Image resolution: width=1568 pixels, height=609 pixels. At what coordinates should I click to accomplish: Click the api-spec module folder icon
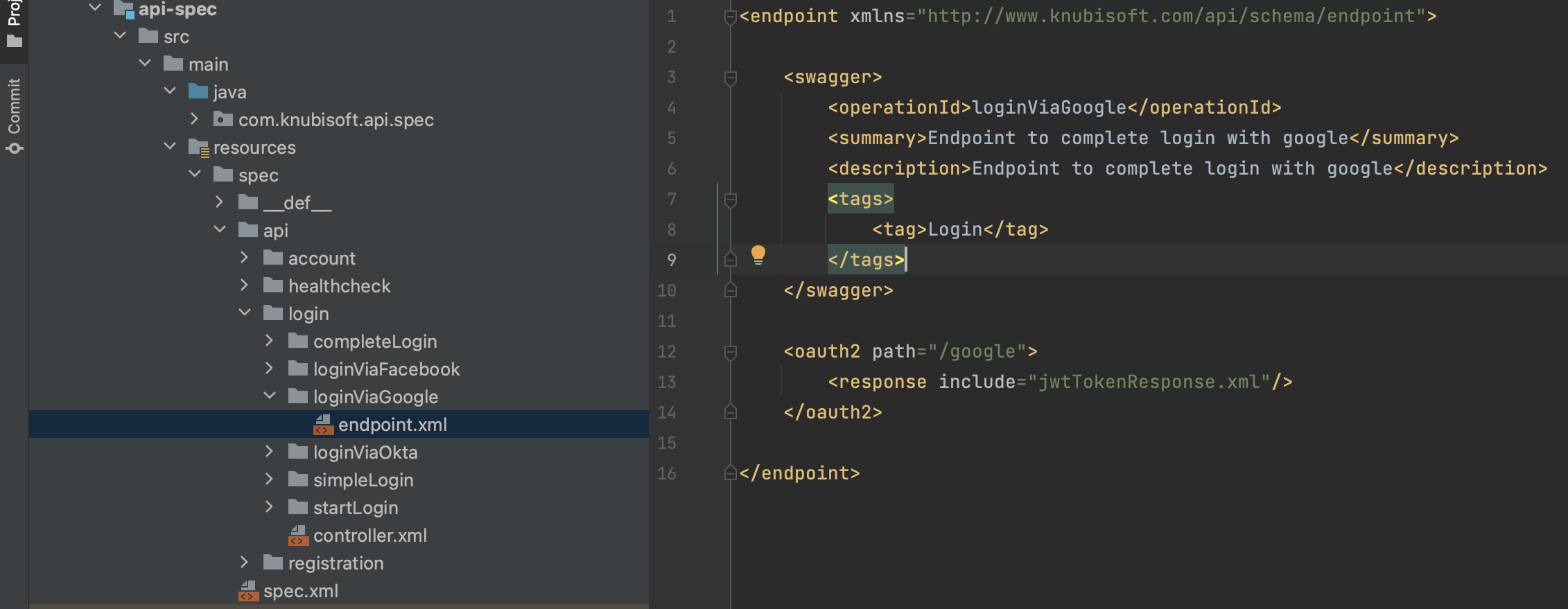tap(123, 9)
